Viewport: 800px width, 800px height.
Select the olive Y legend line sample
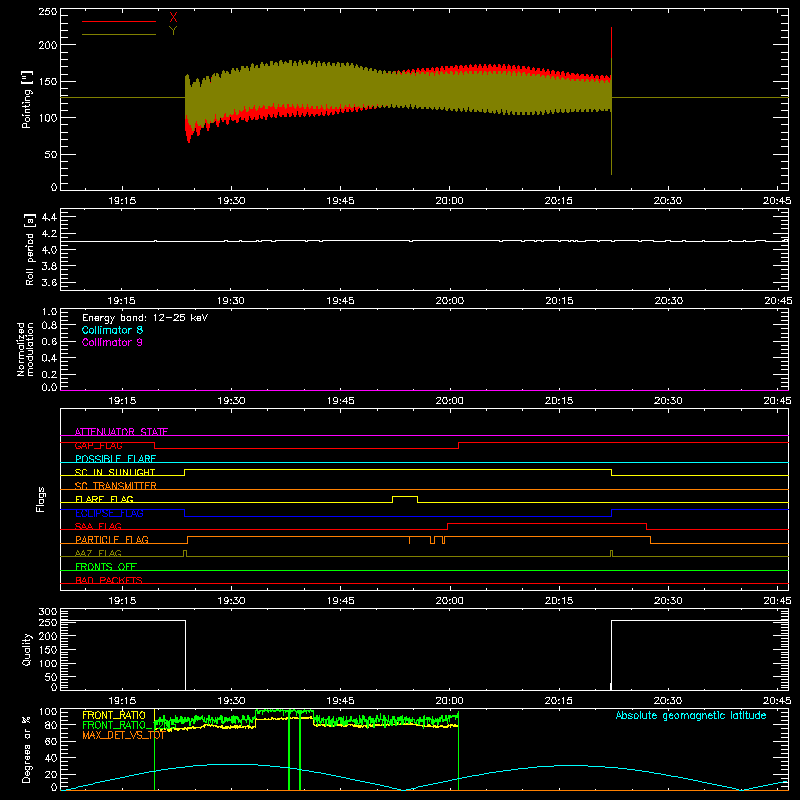[119, 34]
